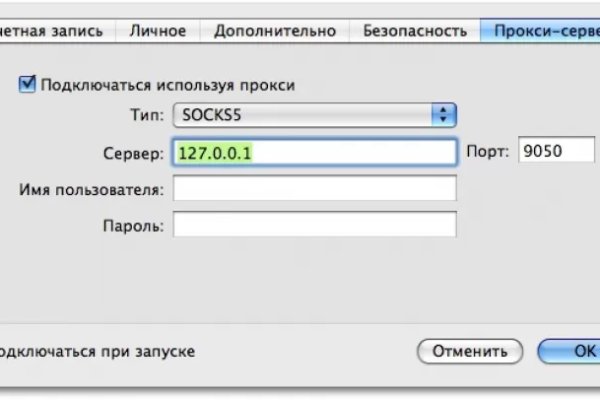This screenshot has height=400, width=600.
Task: Select the Пароль input field
Action: [x=315, y=224]
